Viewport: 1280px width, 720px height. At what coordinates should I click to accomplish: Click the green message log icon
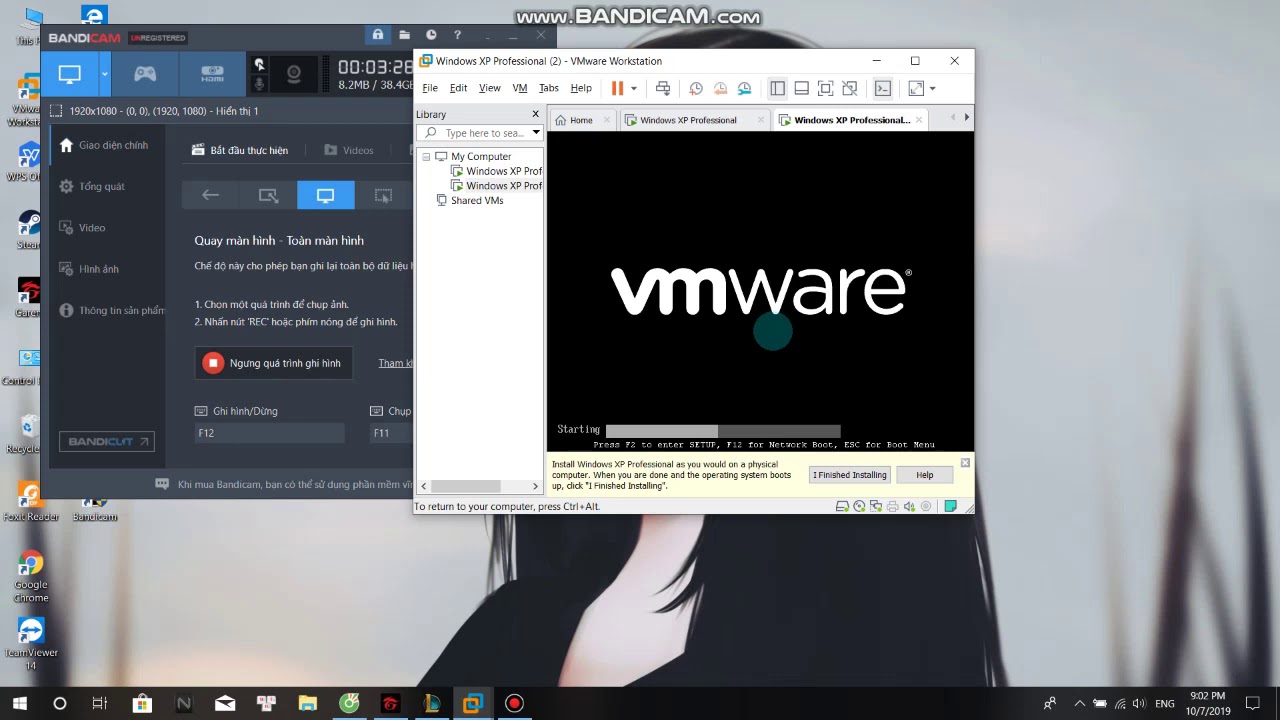coord(951,506)
